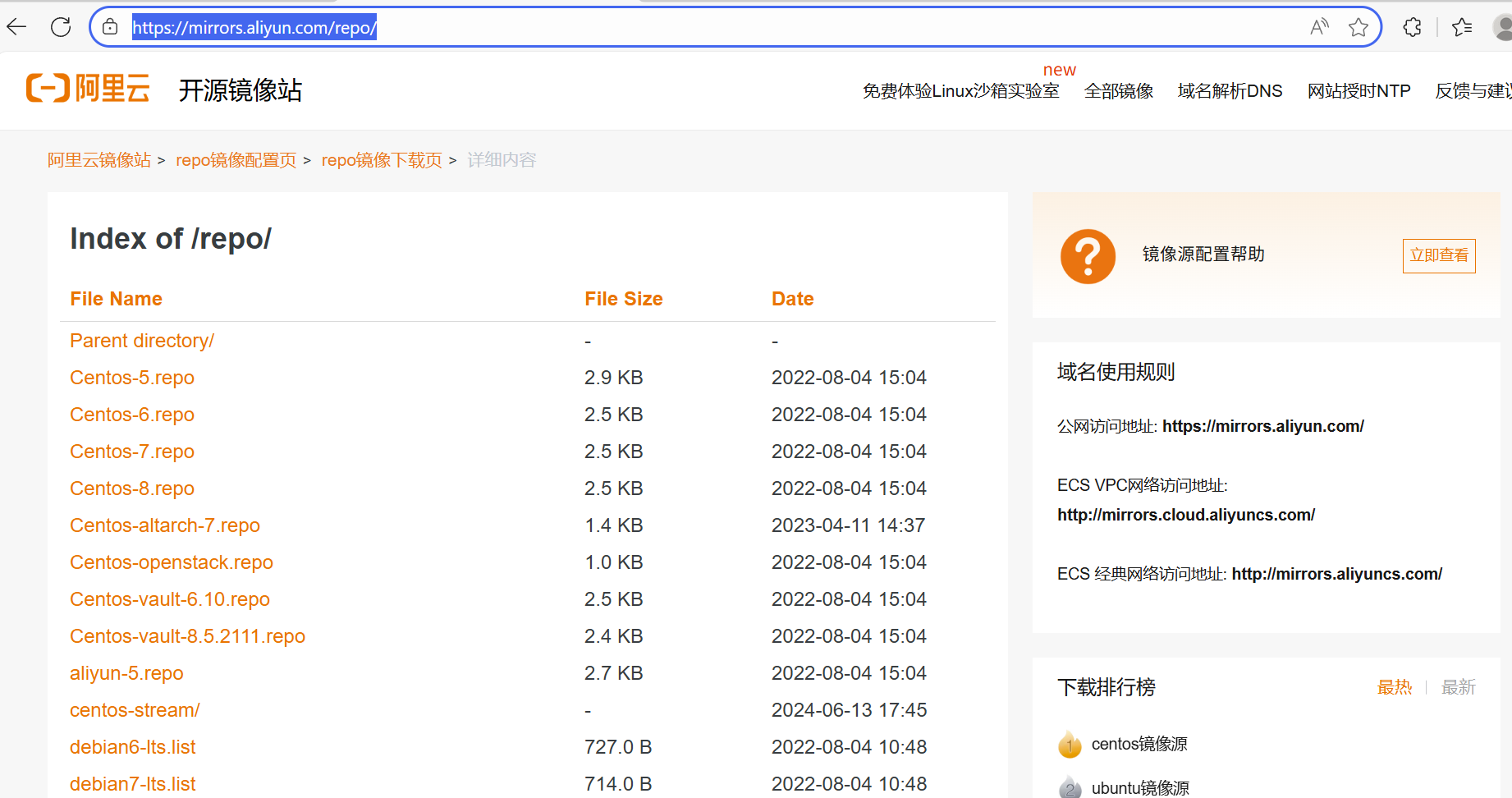Open the Read Aloud icon in address bar
This screenshot has height=798, width=1512.
[x=1319, y=27]
